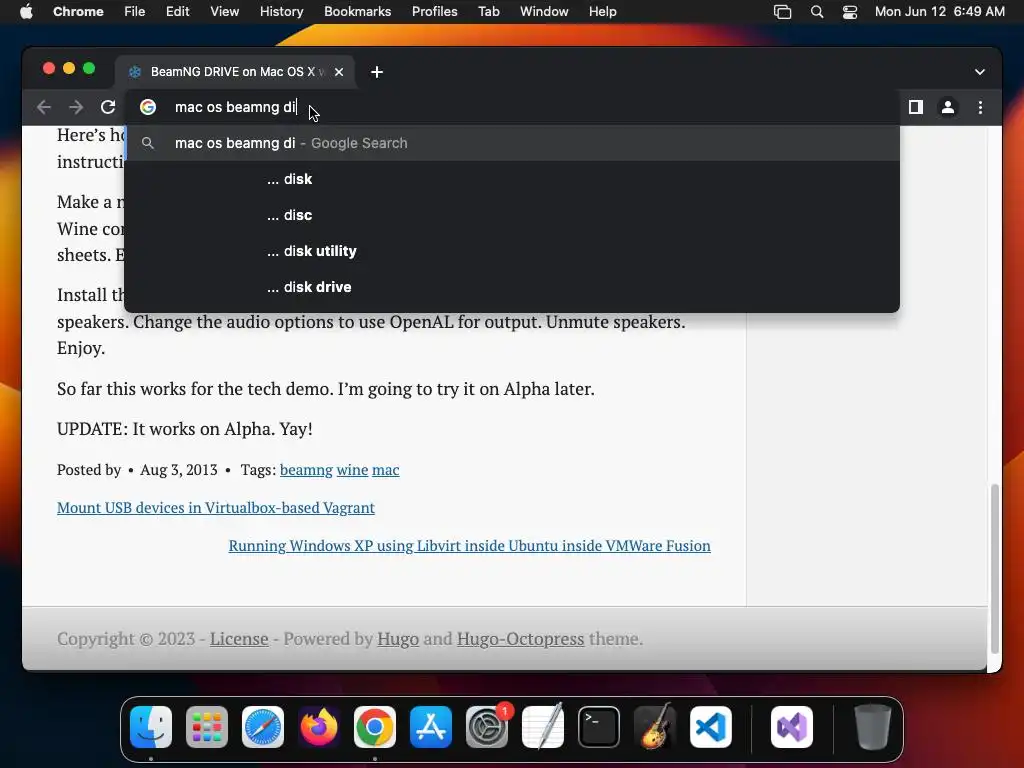Open the Bookmarks menu
Screen dimensions: 1024x768
pos(357,11)
